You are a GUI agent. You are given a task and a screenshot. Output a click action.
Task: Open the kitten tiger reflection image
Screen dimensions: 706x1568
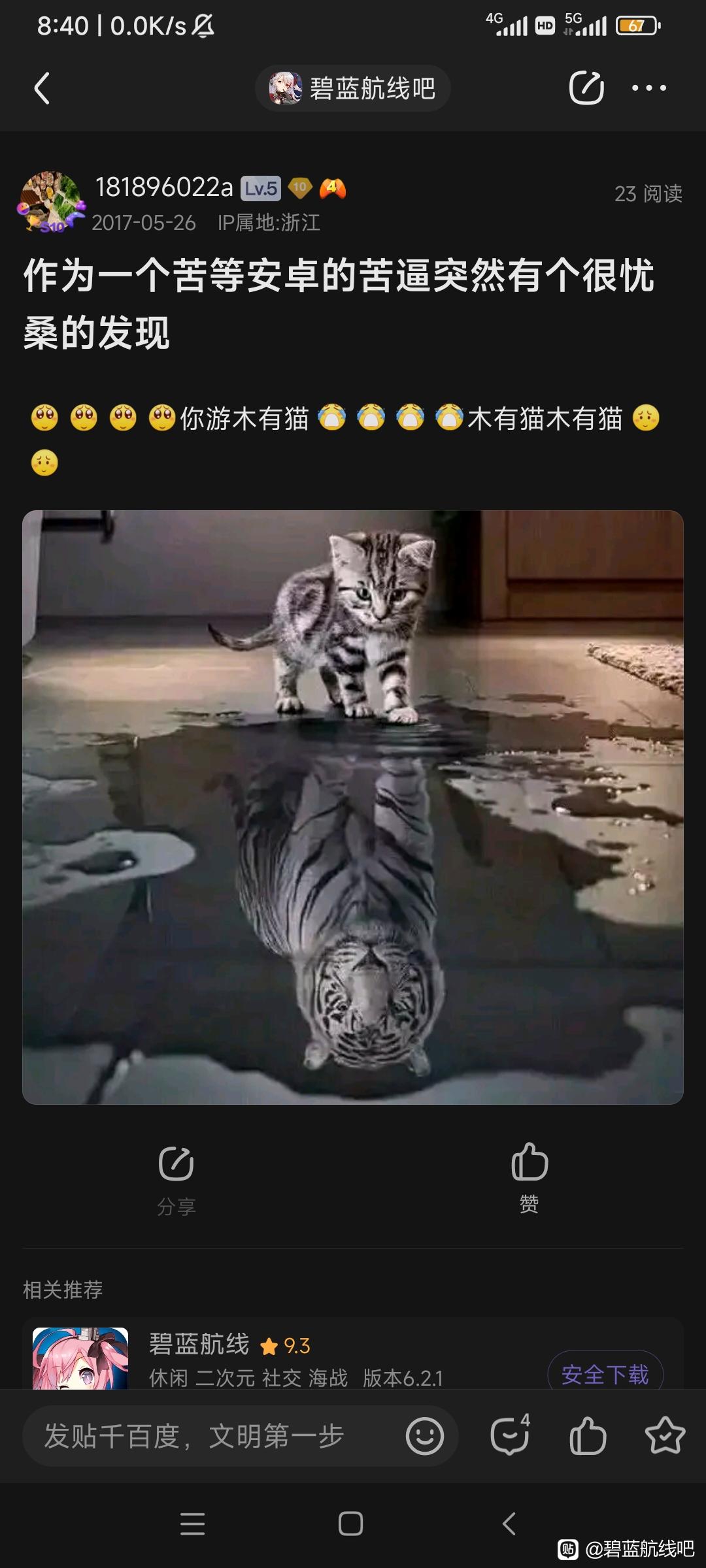pos(353,808)
